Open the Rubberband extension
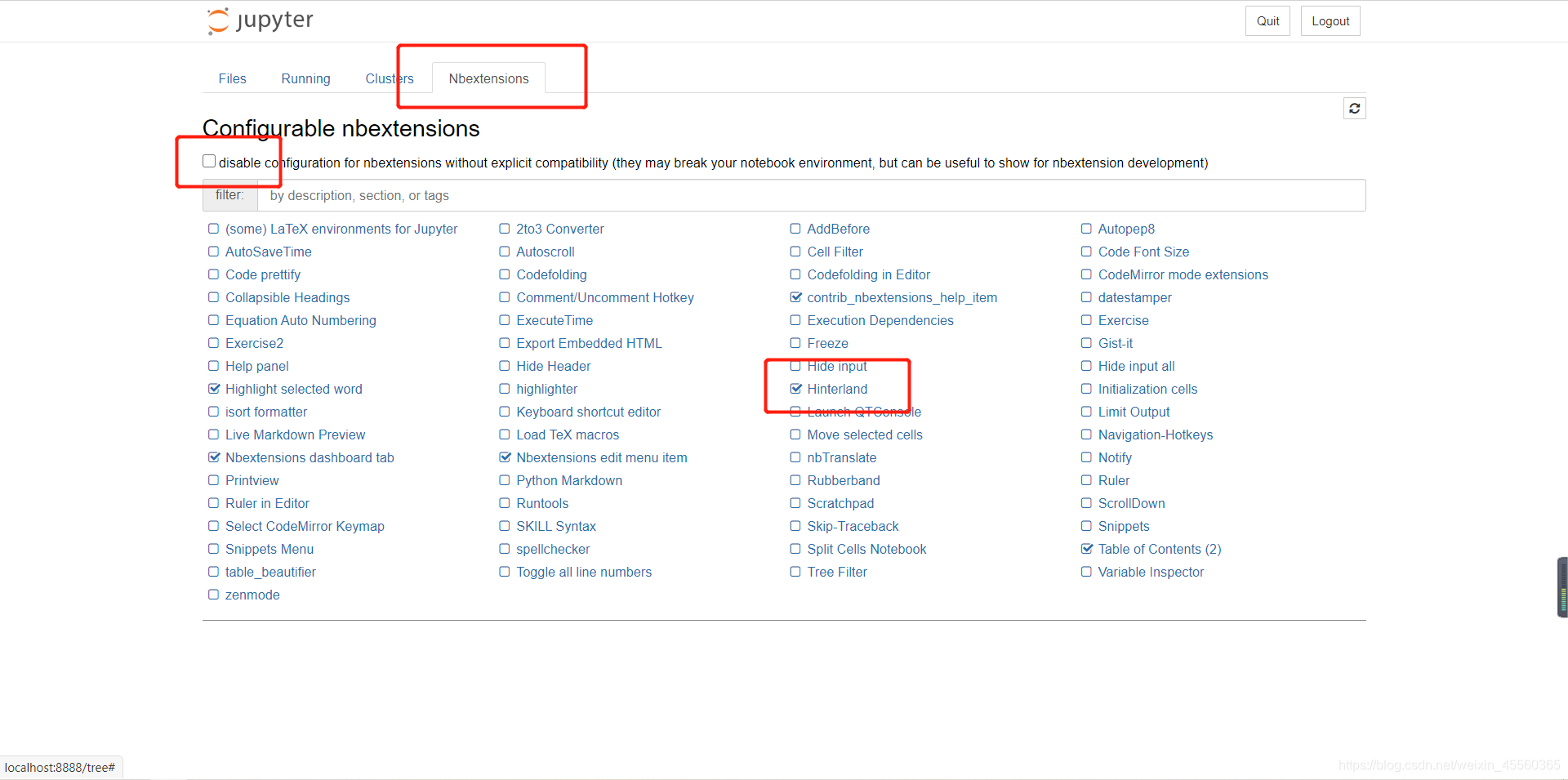The width and height of the screenshot is (1568, 780). coord(844,480)
